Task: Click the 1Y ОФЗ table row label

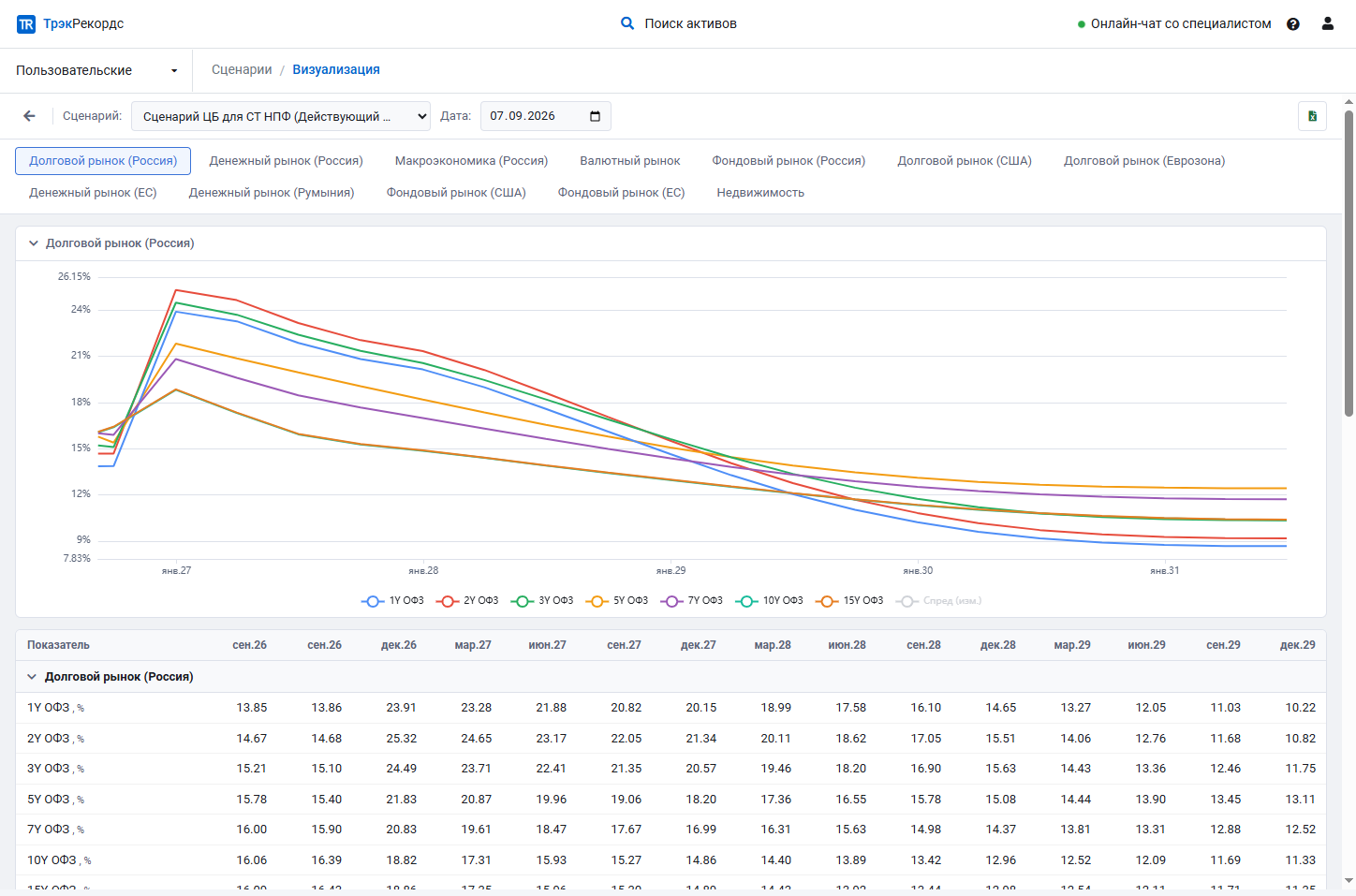Action: coord(55,708)
